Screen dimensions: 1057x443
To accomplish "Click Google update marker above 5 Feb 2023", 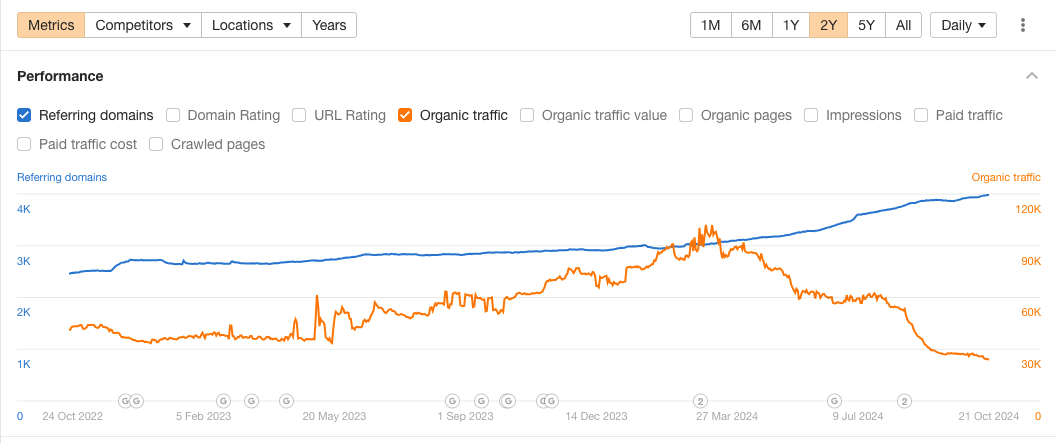I will (x=223, y=400).
